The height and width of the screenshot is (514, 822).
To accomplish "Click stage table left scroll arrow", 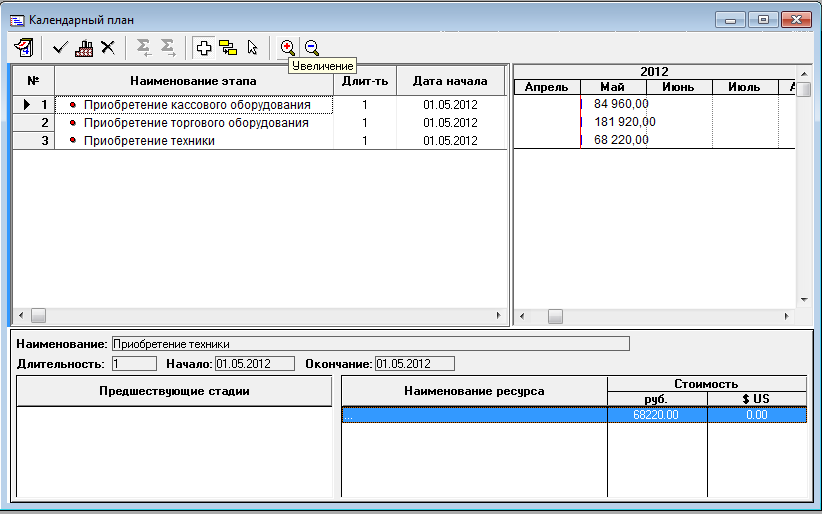I will coord(21,316).
